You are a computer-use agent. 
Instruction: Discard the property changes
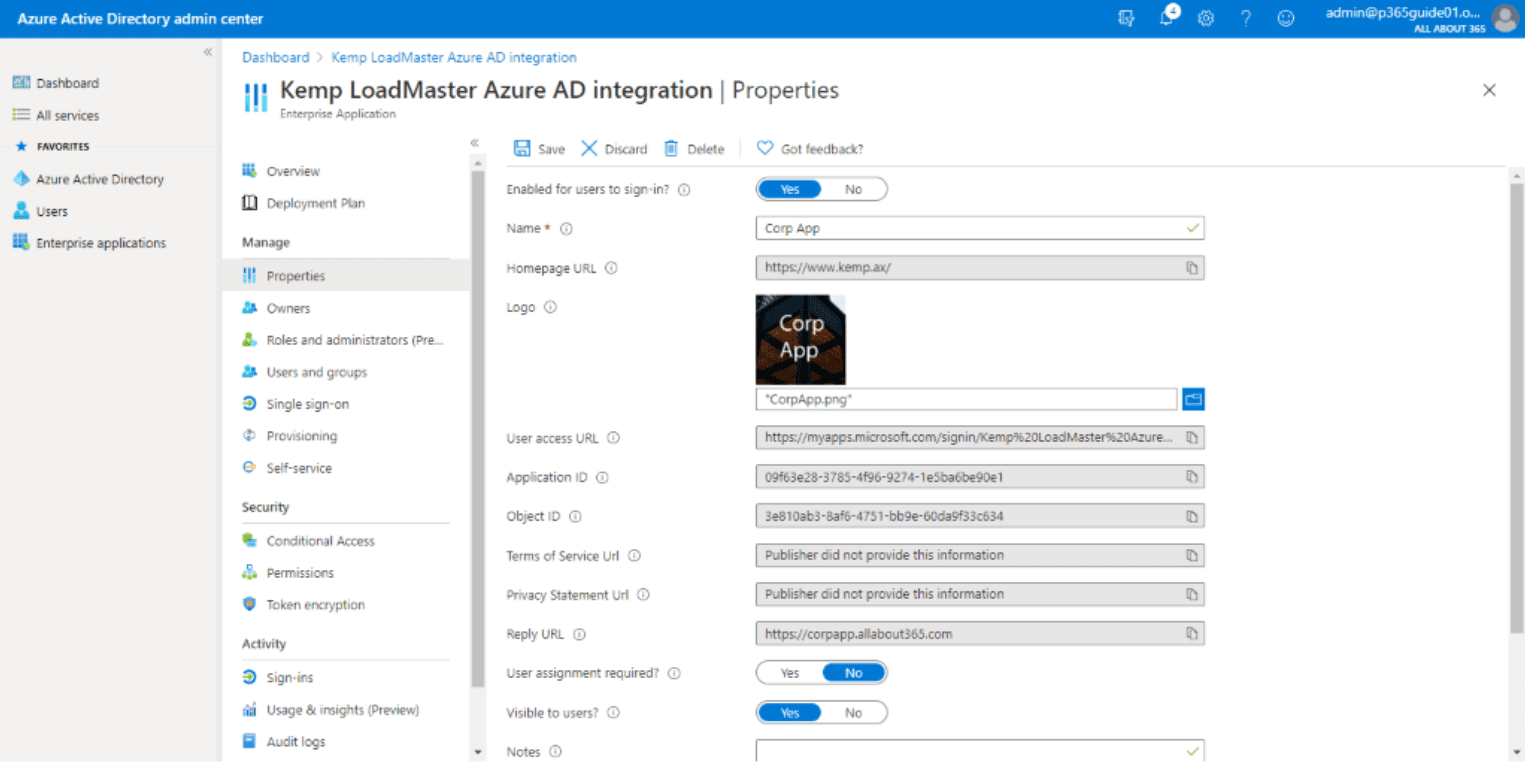click(614, 149)
